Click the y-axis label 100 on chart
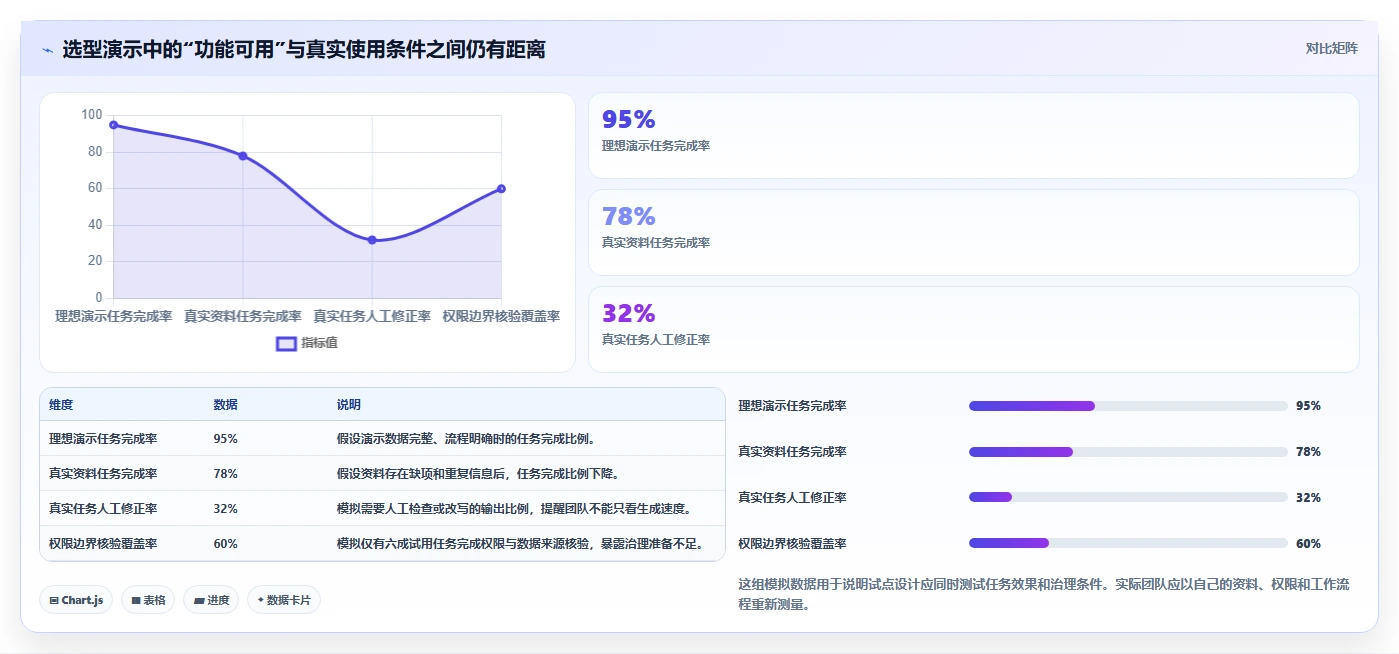1399x654 pixels. (92, 115)
